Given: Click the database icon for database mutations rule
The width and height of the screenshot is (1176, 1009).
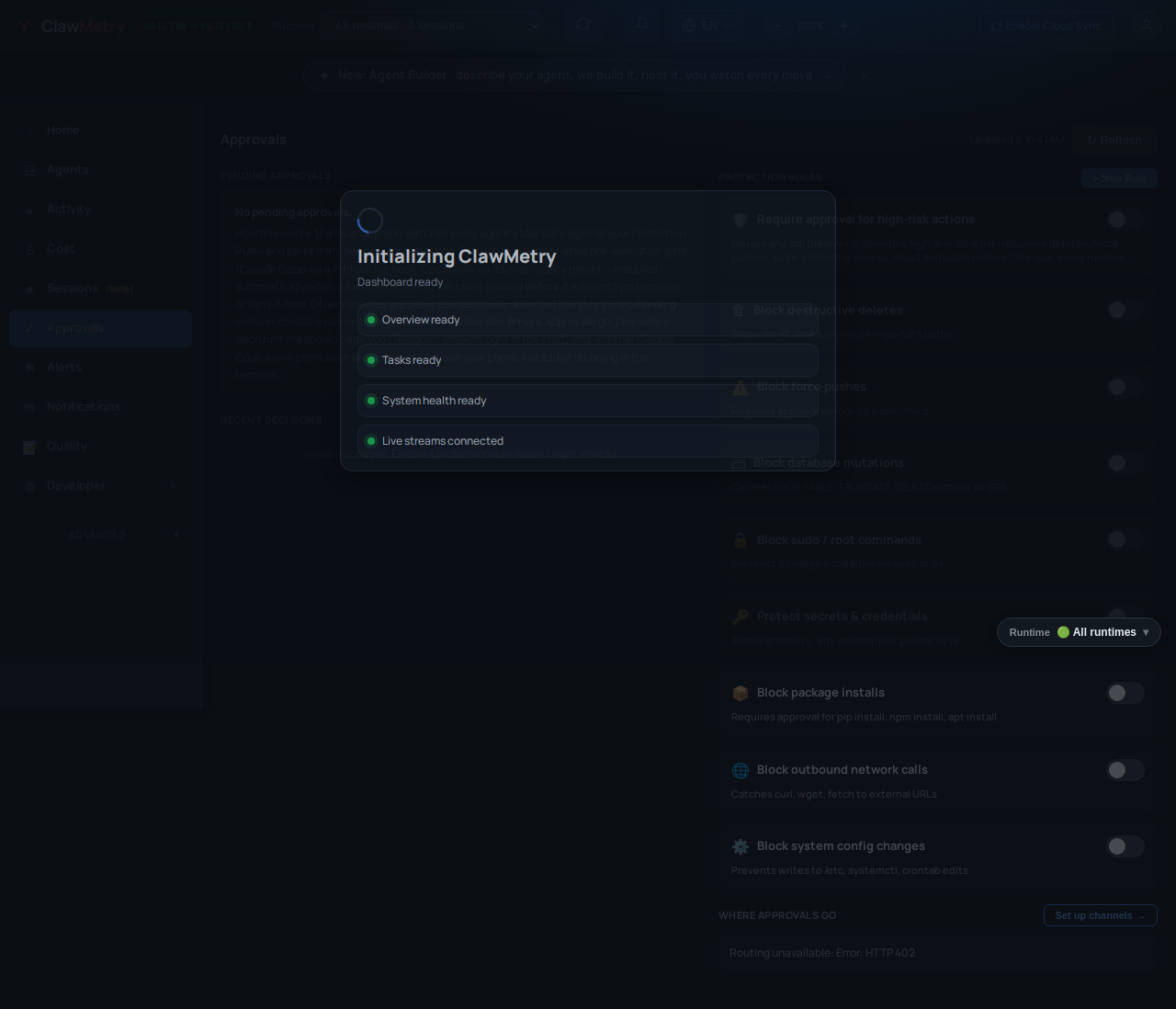Looking at the screenshot, I should pyautogui.click(x=739, y=463).
